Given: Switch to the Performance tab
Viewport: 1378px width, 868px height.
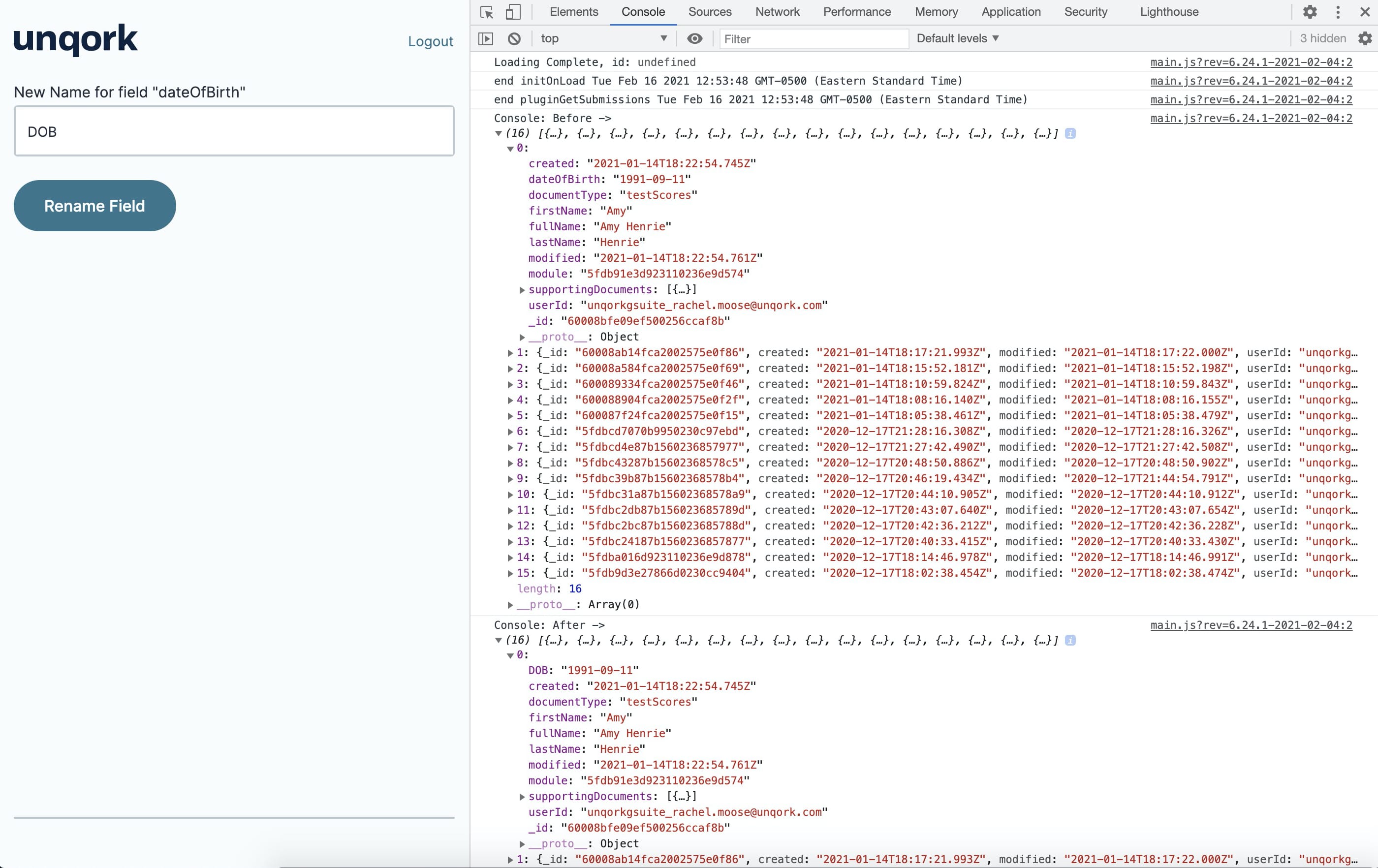Looking at the screenshot, I should (x=857, y=12).
